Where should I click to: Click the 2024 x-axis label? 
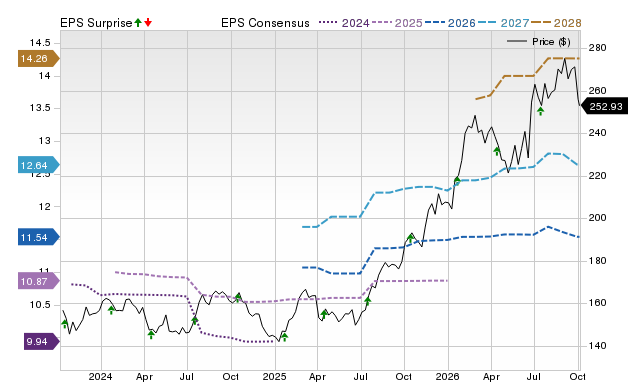coord(100,376)
